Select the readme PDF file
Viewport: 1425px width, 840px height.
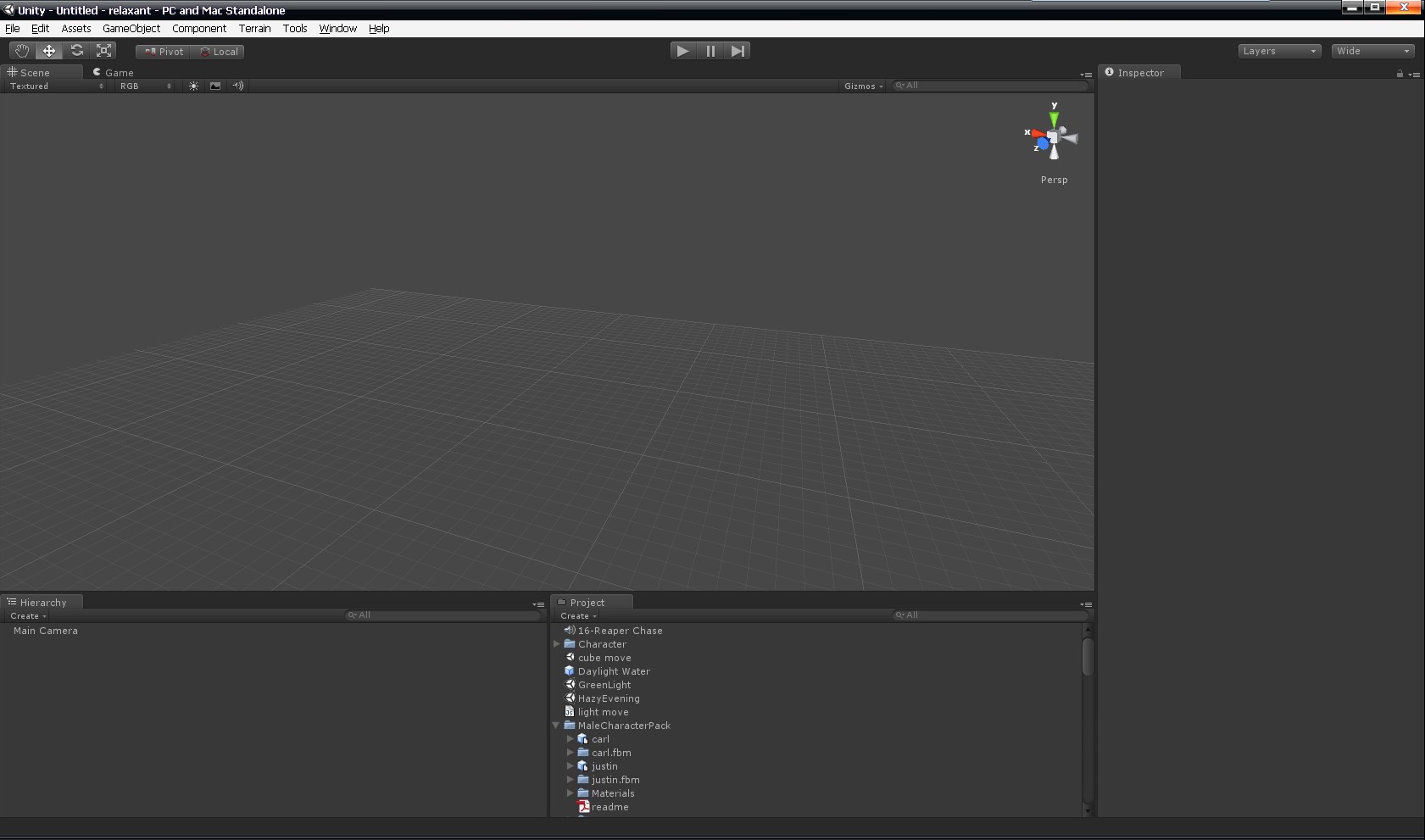point(610,807)
